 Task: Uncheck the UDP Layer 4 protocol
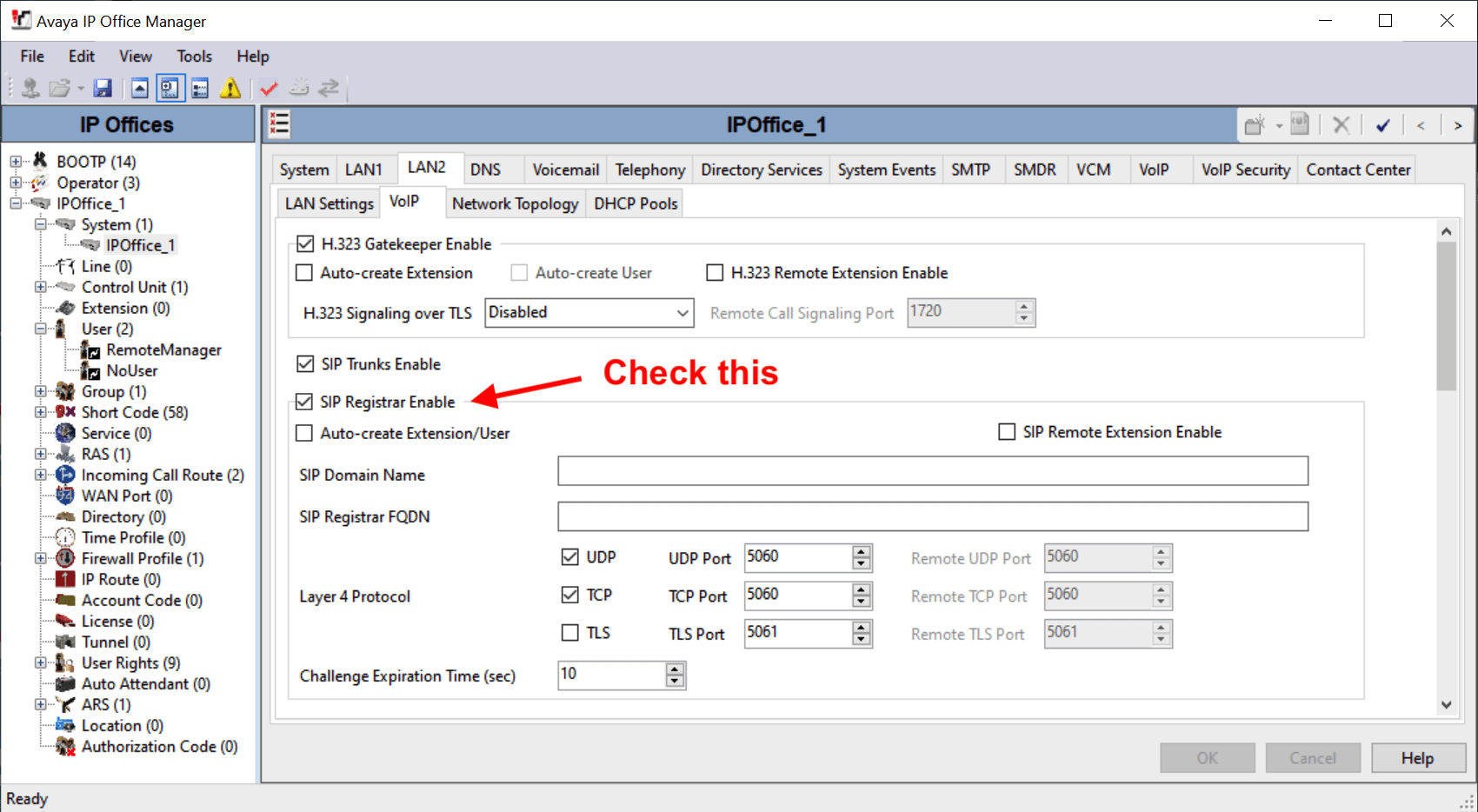[570, 557]
